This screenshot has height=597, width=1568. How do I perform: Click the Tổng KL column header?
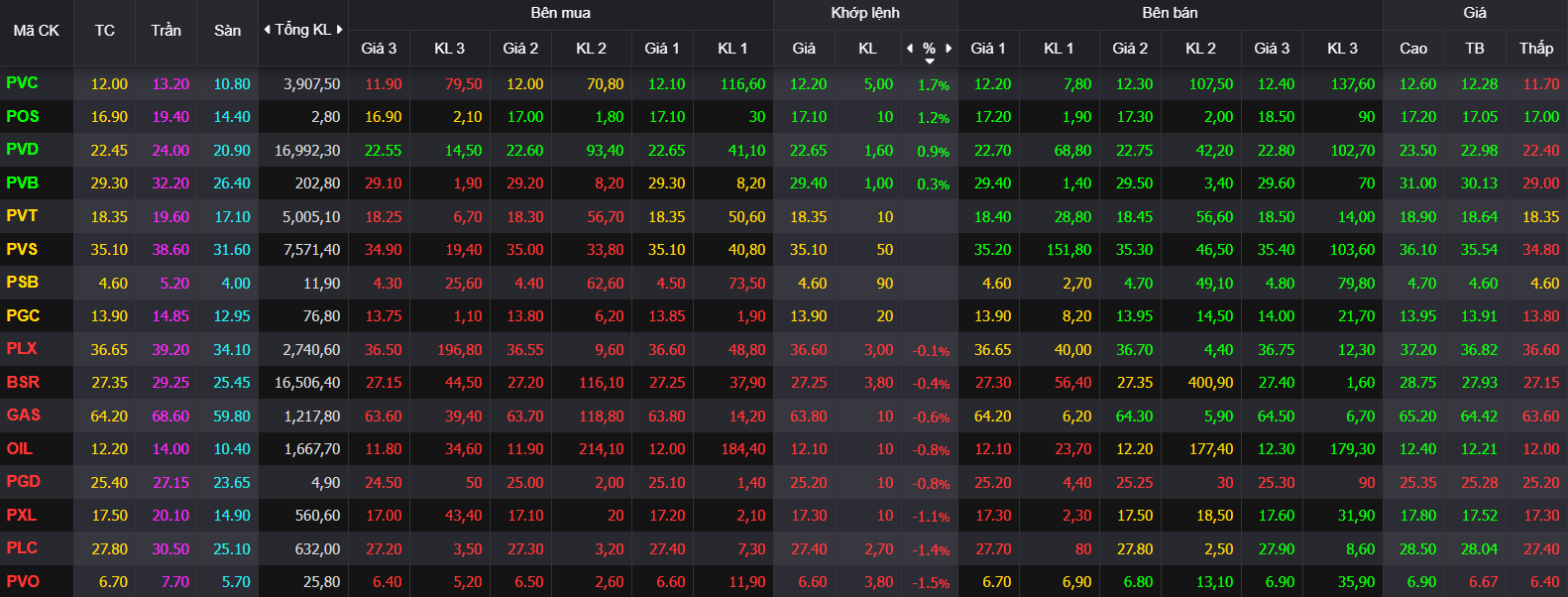(303, 30)
